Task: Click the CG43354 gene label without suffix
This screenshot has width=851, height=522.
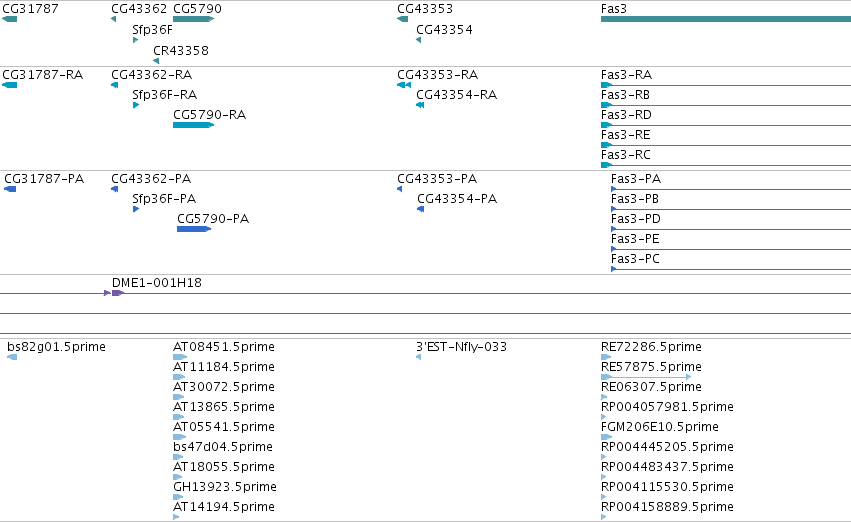Action: [x=444, y=30]
